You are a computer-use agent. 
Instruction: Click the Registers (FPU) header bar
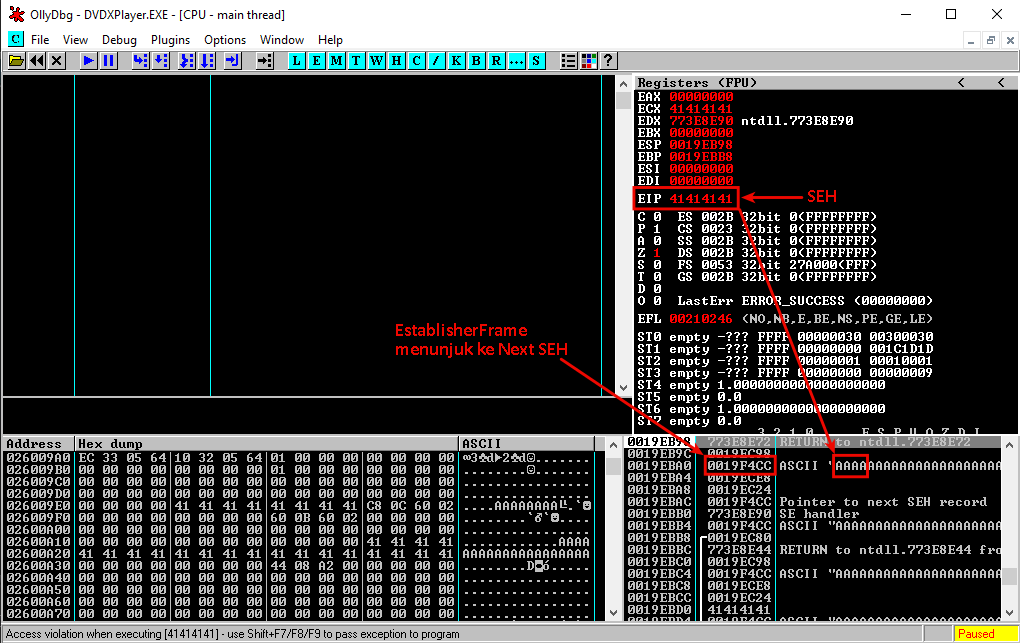[826, 83]
